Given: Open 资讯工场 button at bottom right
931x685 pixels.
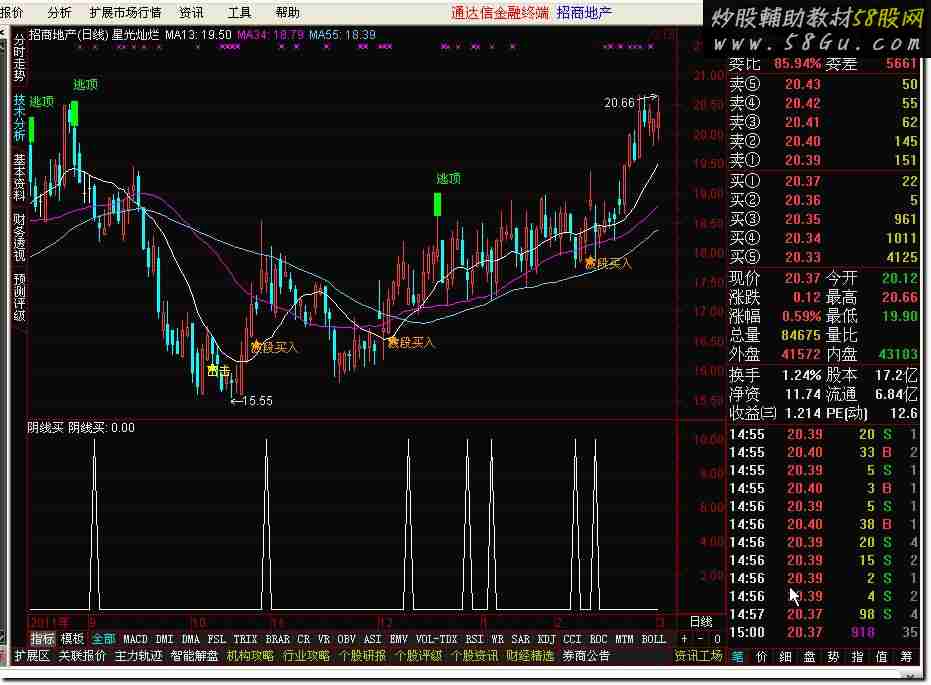Looking at the screenshot, I should coord(698,656).
